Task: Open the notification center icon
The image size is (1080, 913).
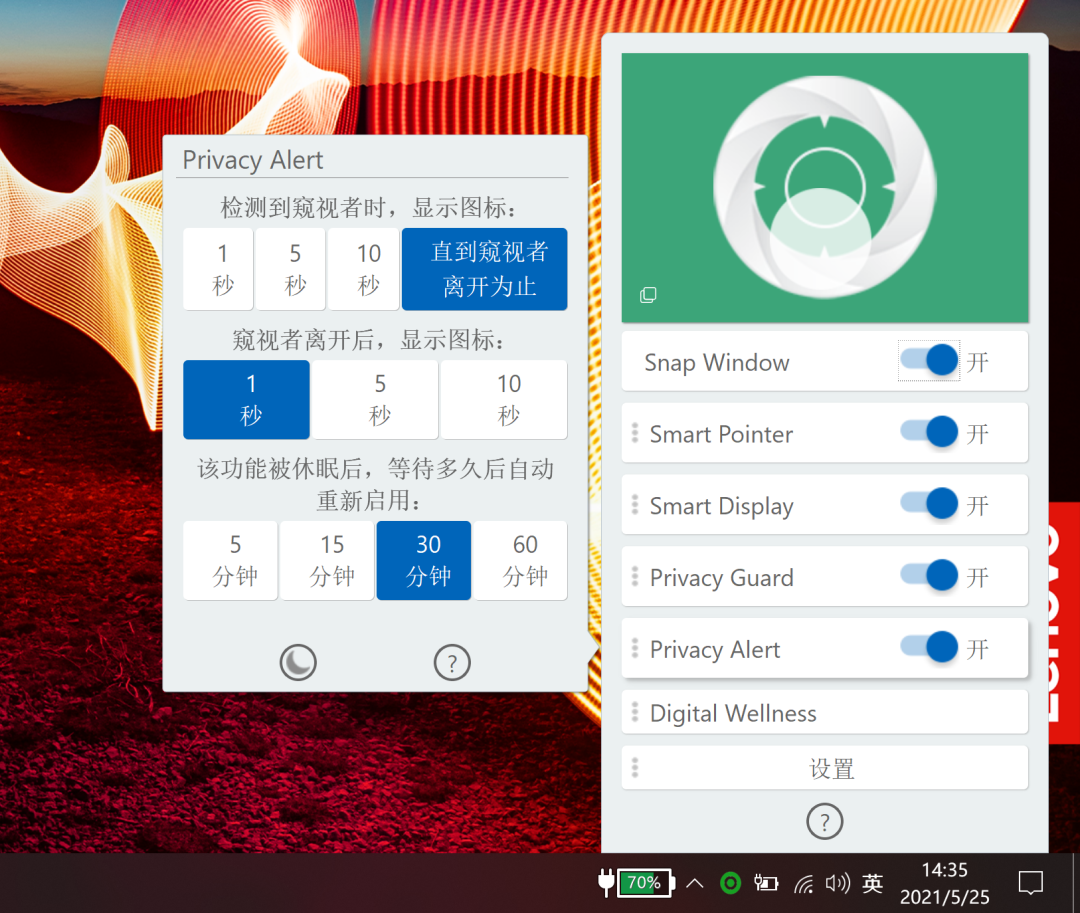Action: click(1030, 883)
